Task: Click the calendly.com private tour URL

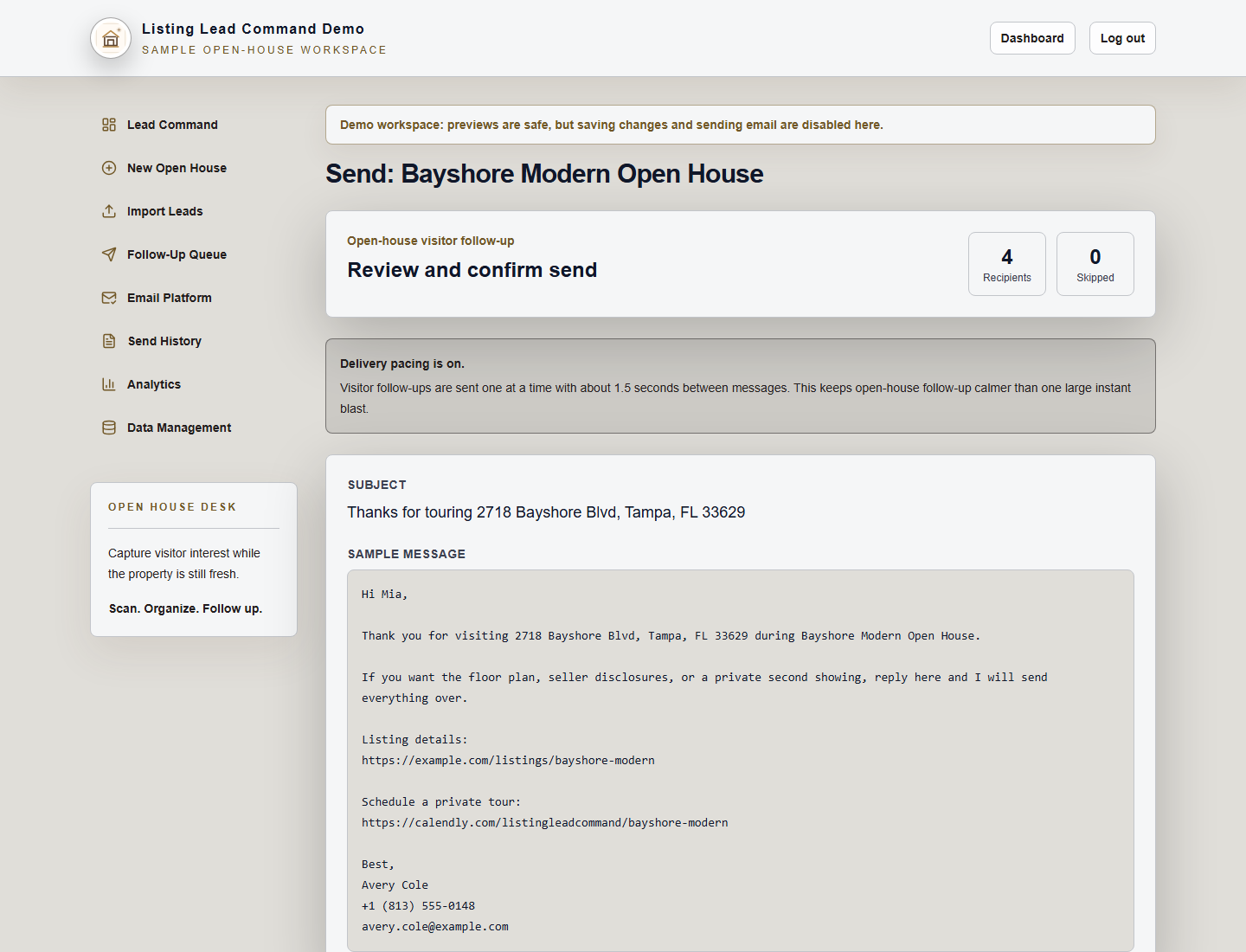Action: pyautogui.click(x=545, y=822)
